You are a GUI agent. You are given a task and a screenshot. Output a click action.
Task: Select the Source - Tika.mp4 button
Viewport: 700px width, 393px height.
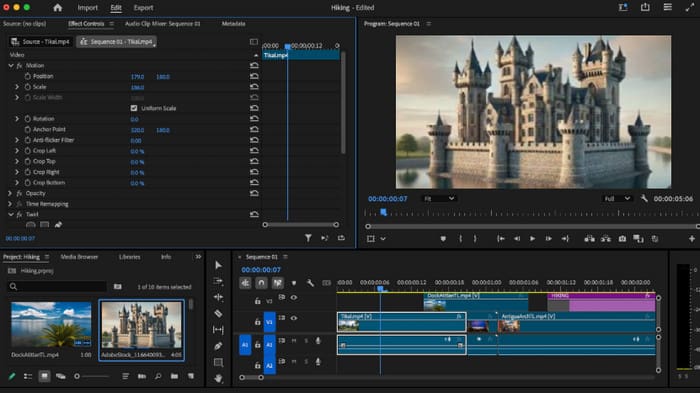[41, 42]
